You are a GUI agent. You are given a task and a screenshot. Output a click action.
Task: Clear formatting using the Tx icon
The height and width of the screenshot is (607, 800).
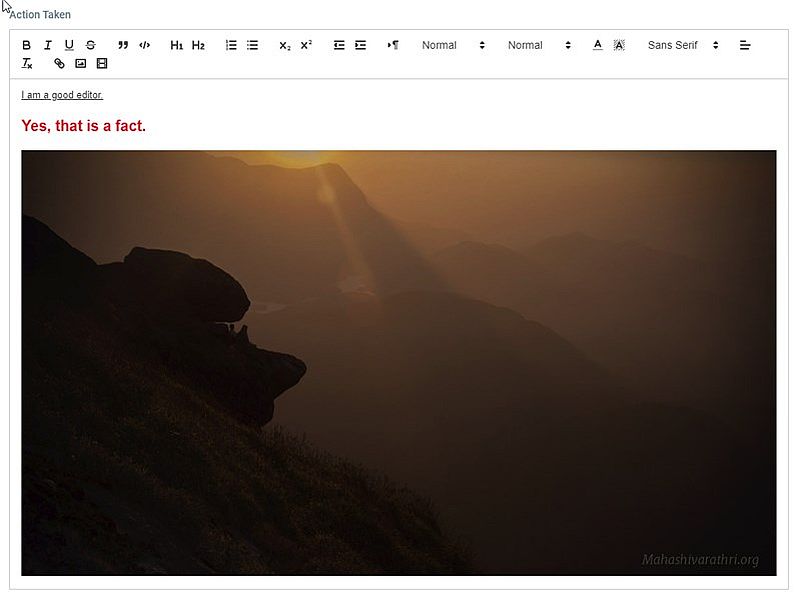pyautogui.click(x=26, y=63)
